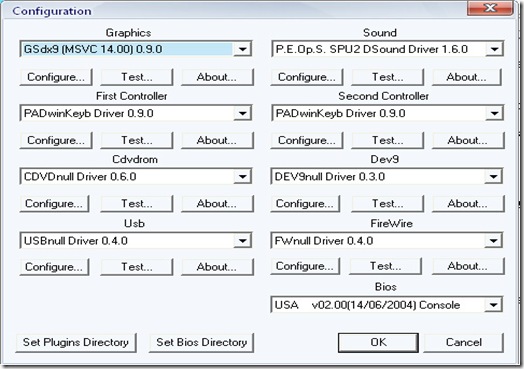Click Configure under Graphics

click(56, 77)
